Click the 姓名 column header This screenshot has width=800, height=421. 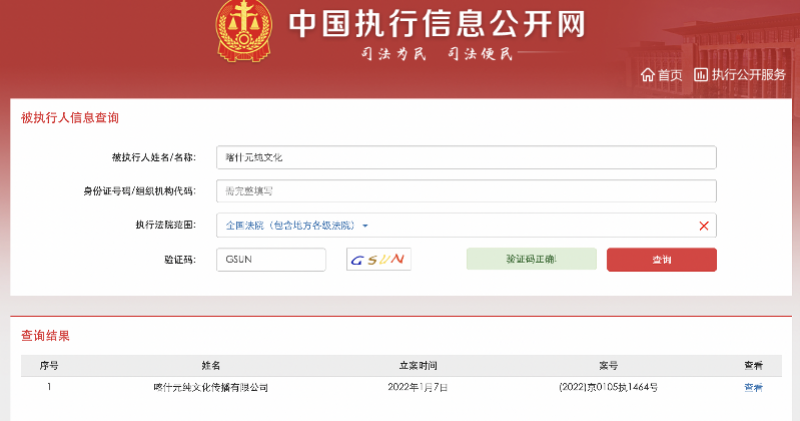point(211,365)
